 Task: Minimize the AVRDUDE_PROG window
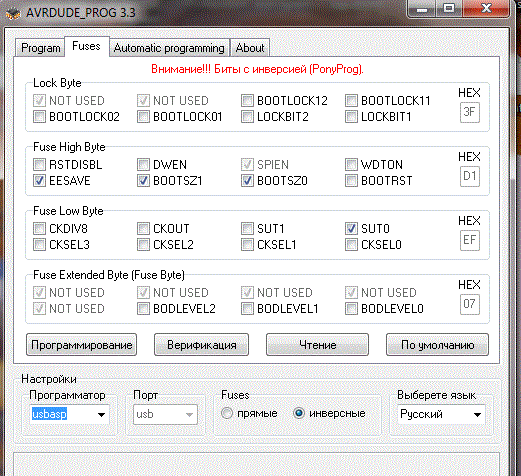pyautogui.click(x=422, y=9)
